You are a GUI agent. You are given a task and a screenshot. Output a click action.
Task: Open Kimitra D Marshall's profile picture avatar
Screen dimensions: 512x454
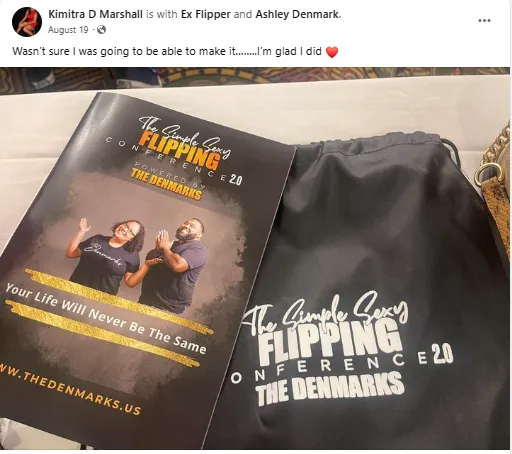pos(27,22)
